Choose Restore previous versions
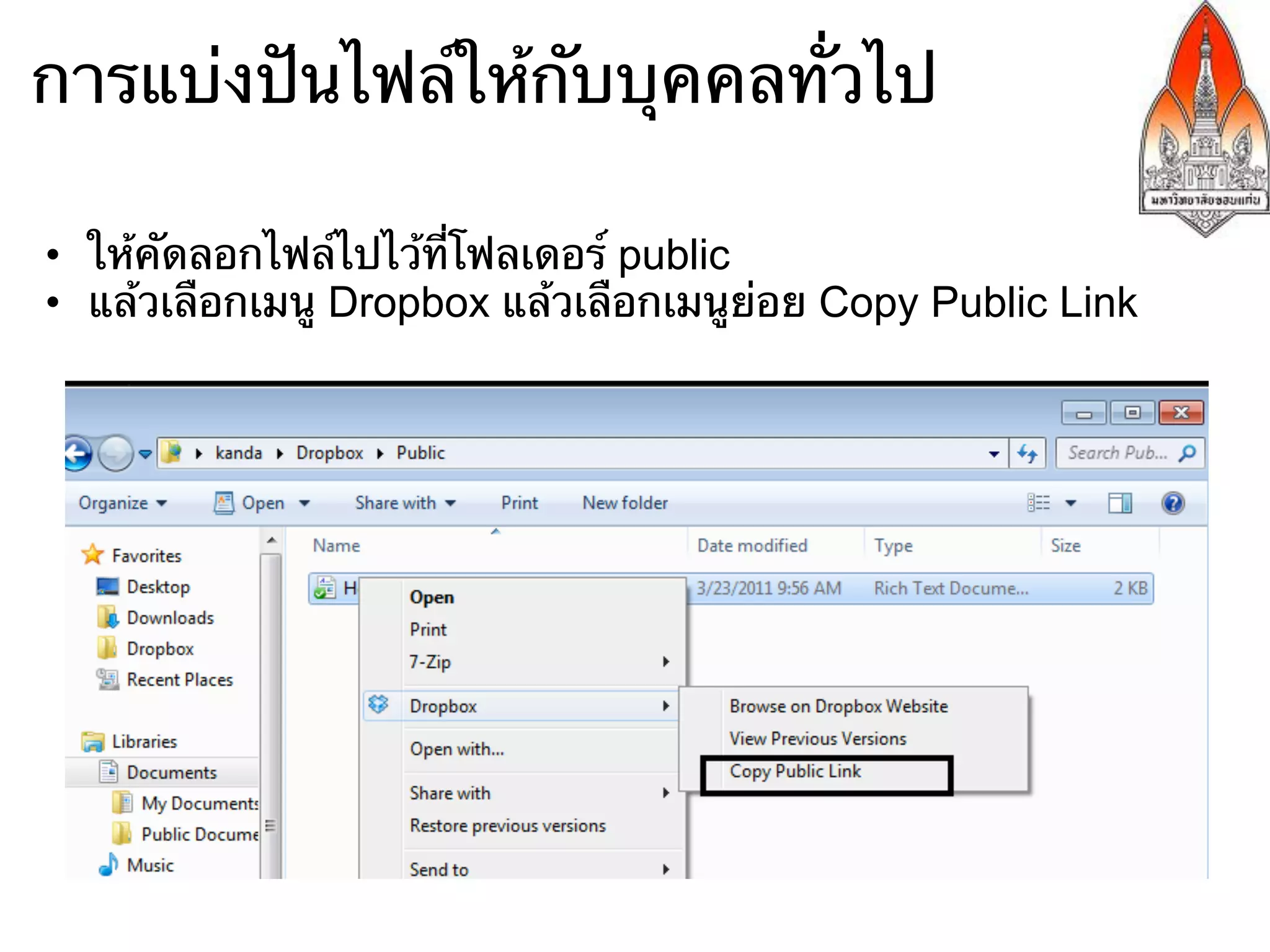The image size is (1270, 952). [508, 826]
